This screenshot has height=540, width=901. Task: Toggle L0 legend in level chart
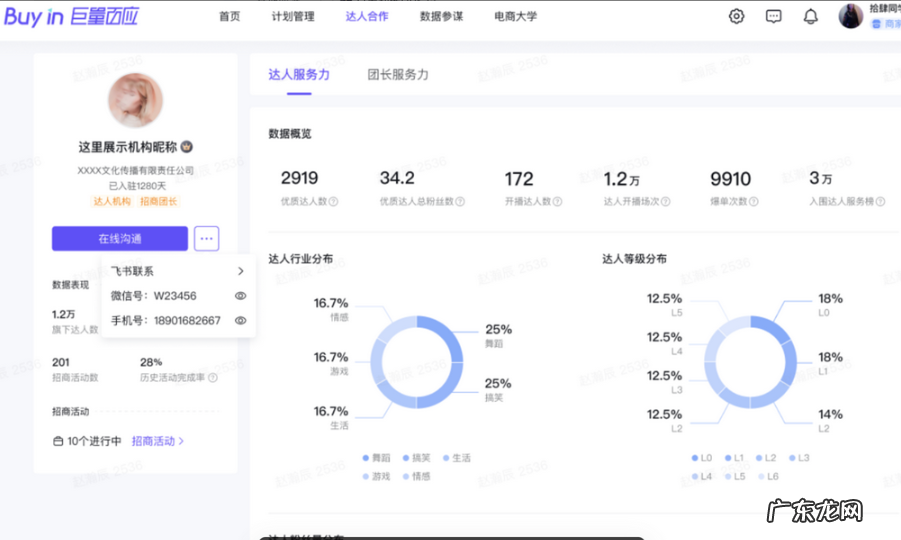pyautogui.click(x=702, y=458)
